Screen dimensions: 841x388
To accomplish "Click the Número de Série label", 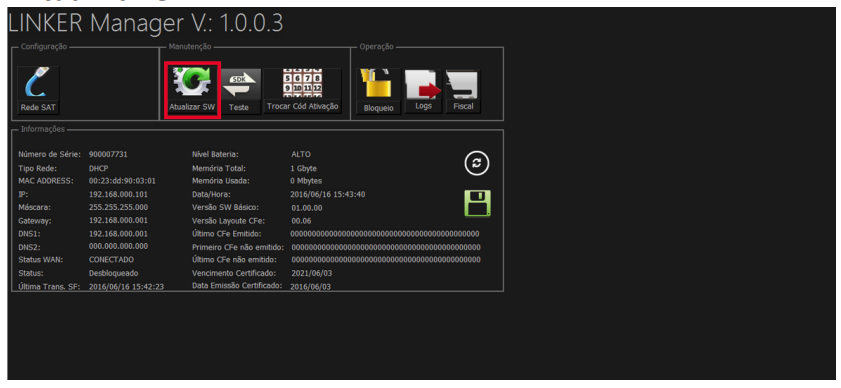I will [49, 154].
